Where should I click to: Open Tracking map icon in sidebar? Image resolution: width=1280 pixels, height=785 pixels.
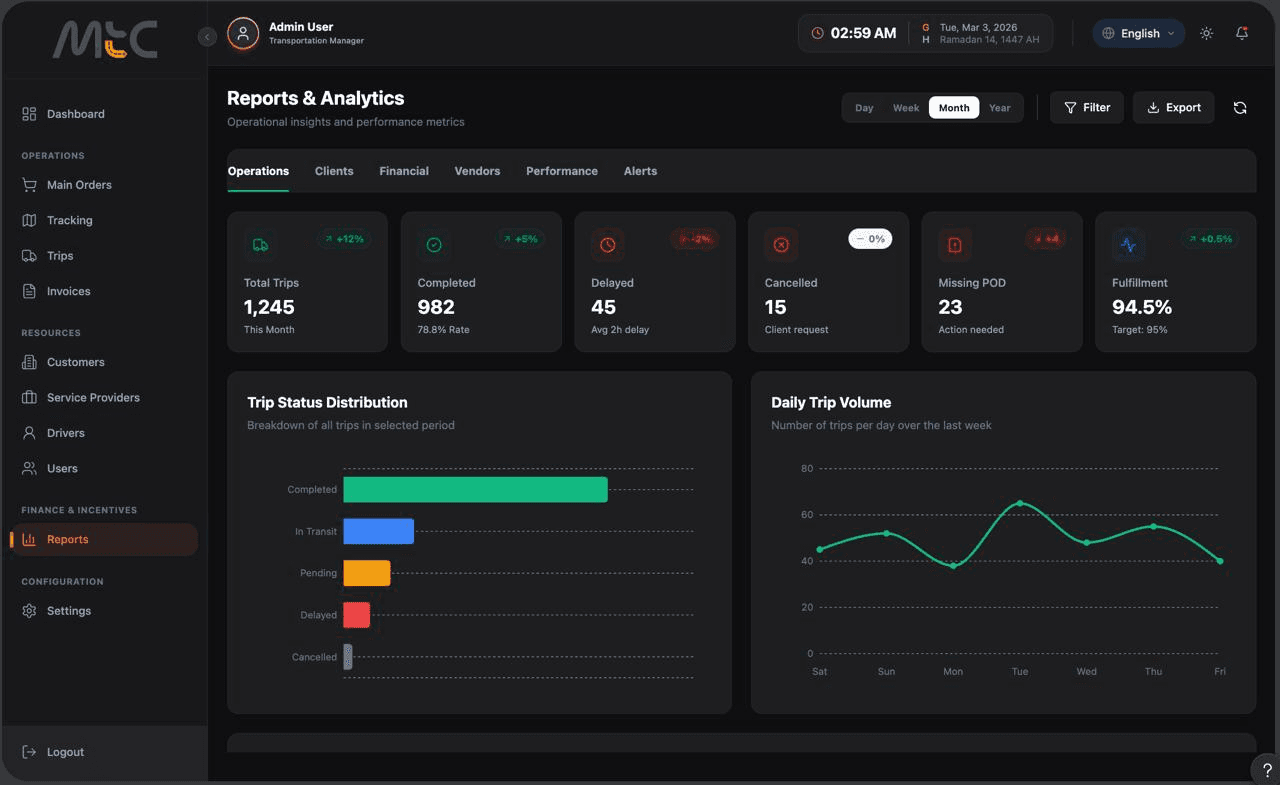pyautogui.click(x=29, y=220)
